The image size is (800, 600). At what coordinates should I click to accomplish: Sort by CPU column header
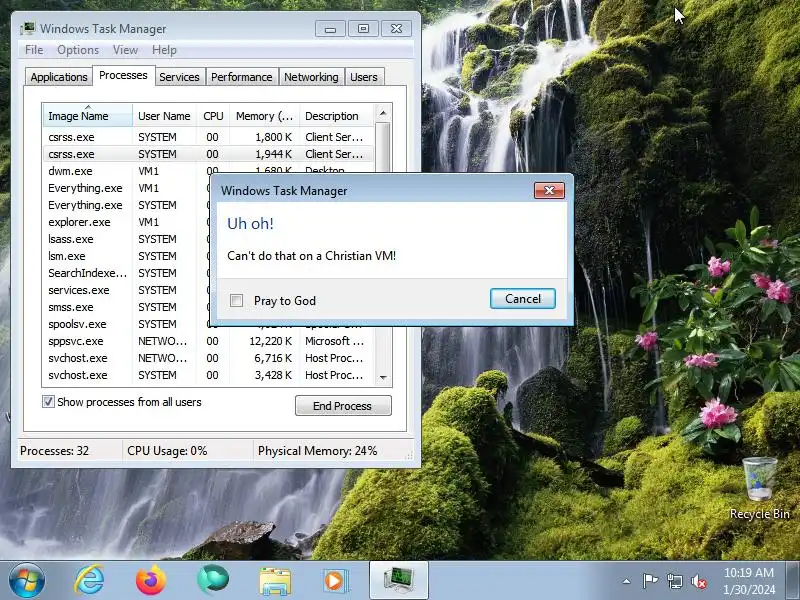tap(213, 116)
